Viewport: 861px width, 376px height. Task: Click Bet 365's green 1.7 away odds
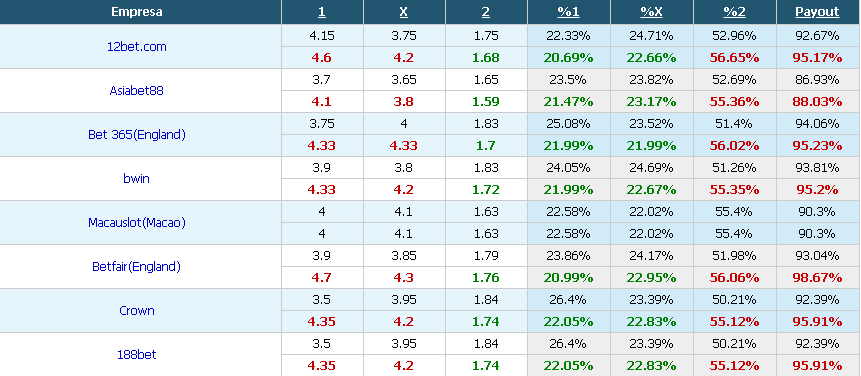[x=486, y=145]
